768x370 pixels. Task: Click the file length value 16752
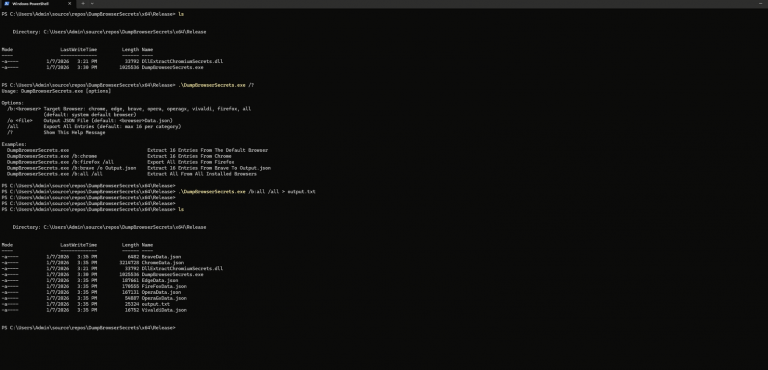(132, 310)
